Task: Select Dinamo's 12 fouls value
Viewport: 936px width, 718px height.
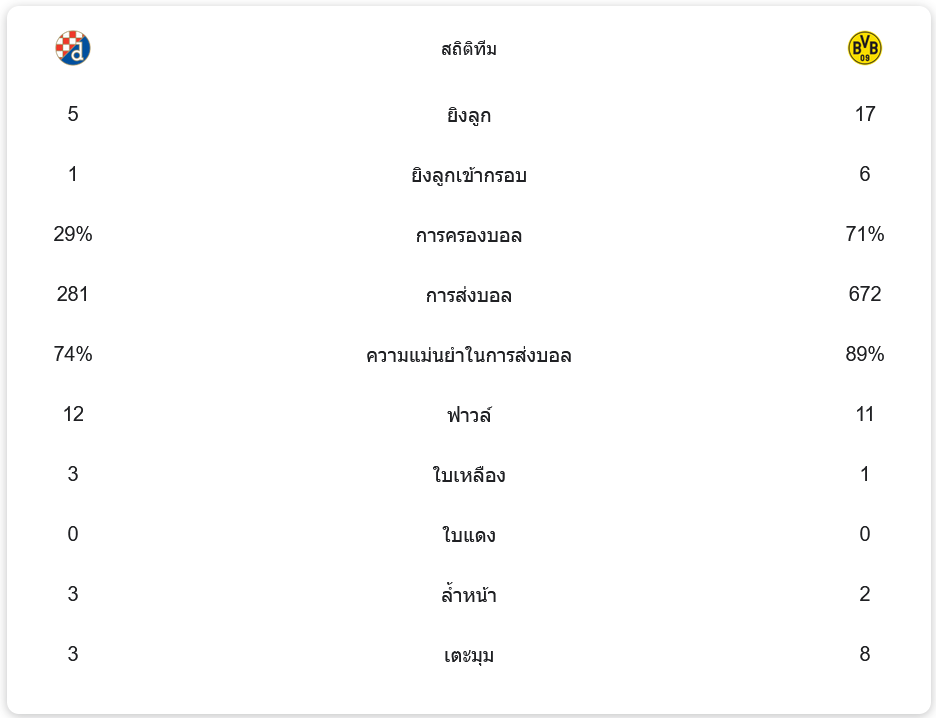Action: 73,414
